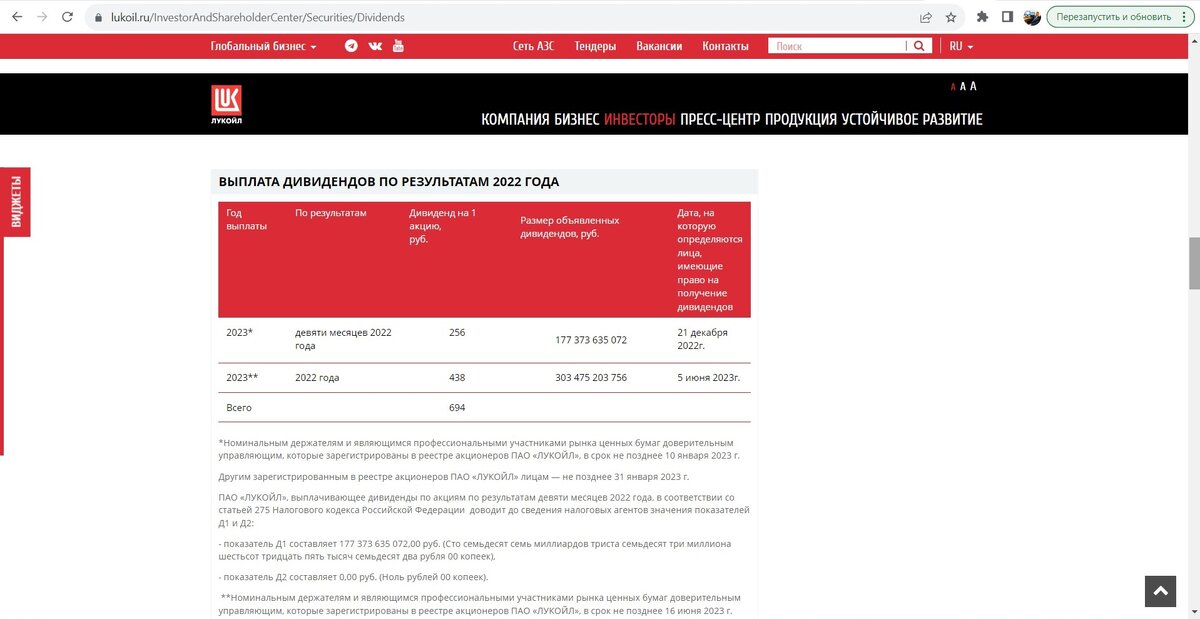Click the magnifier icon in the site search

tap(919, 45)
